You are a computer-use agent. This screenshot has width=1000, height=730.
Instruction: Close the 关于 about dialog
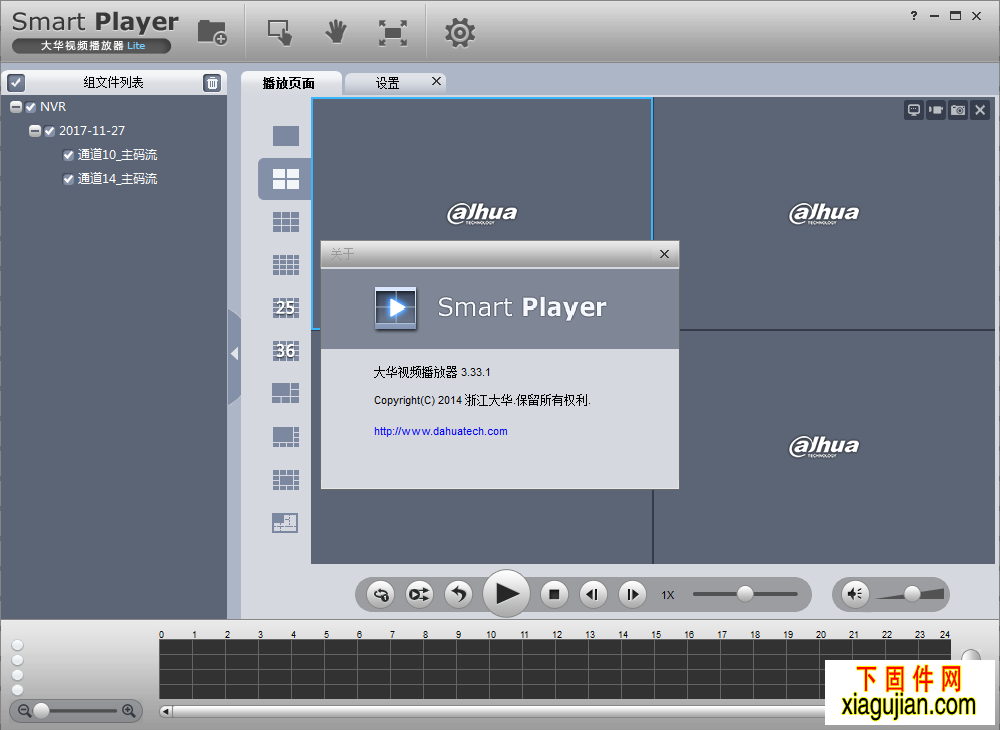tap(664, 254)
